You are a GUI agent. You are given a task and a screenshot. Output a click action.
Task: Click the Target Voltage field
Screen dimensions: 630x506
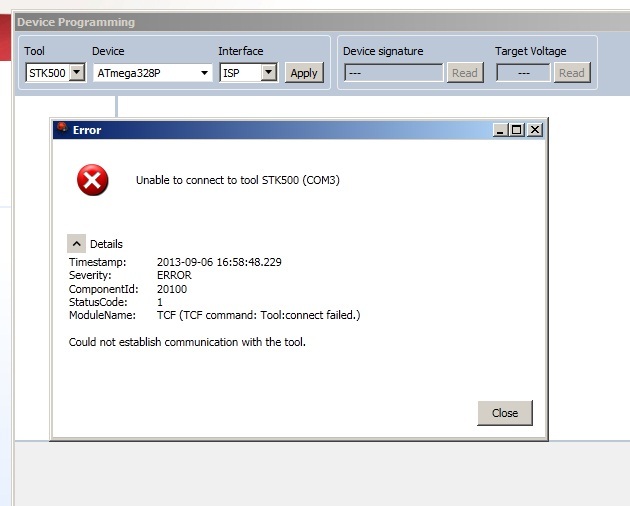click(x=523, y=73)
